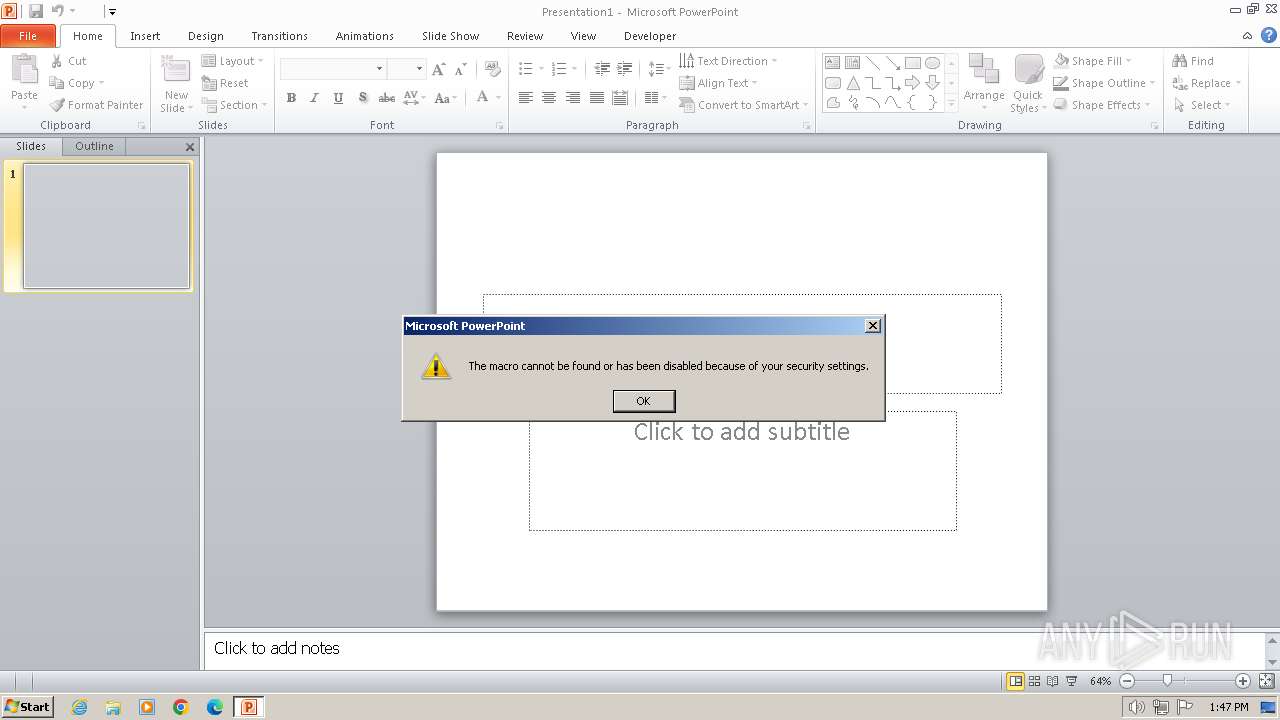The width and height of the screenshot is (1280, 720).
Task: Open the font name combo box
Action: (333, 68)
